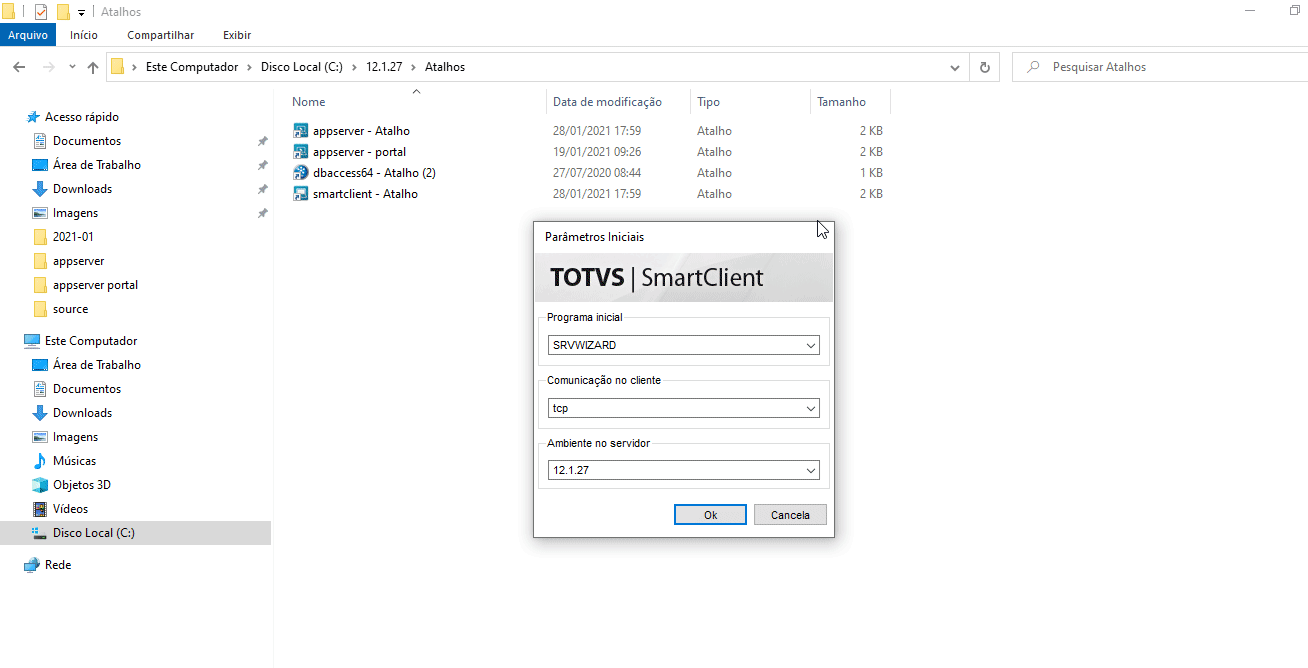Viewport: 1308px width, 668px height.
Task: Click quick access Área de Trabalho icon
Action: tap(40, 165)
